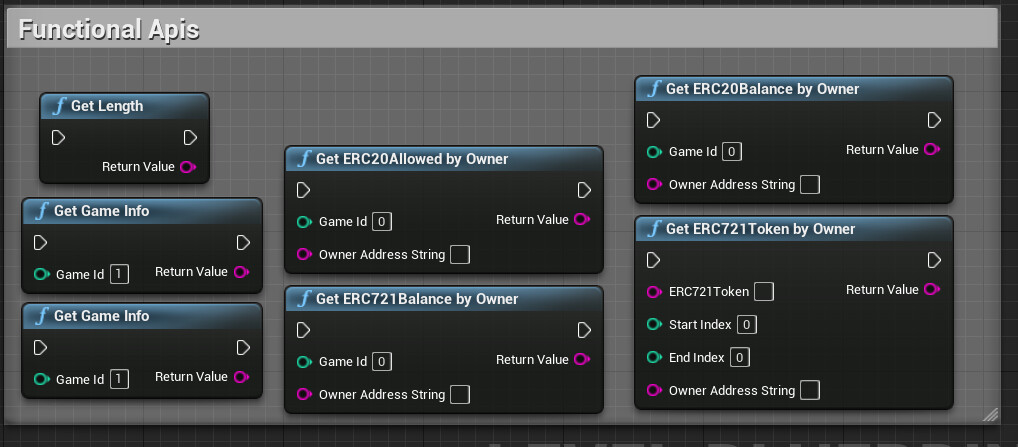
Task: Click the ERC721Token input pin
Action: coord(654,292)
